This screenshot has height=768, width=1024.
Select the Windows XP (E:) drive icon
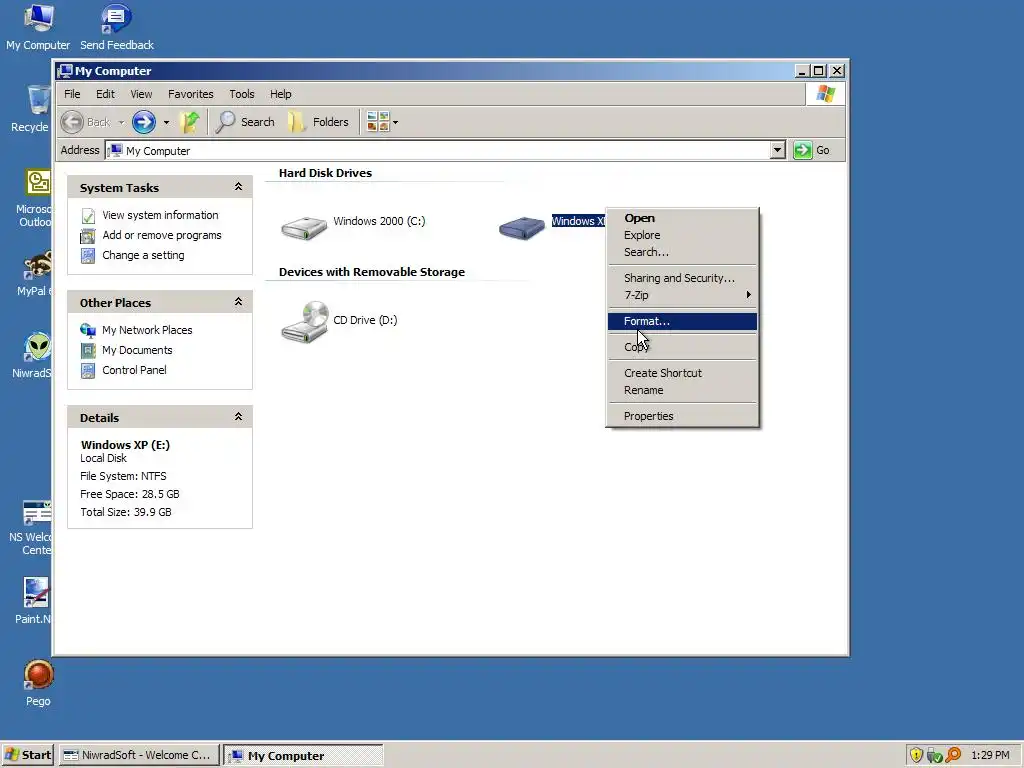click(521, 228)
